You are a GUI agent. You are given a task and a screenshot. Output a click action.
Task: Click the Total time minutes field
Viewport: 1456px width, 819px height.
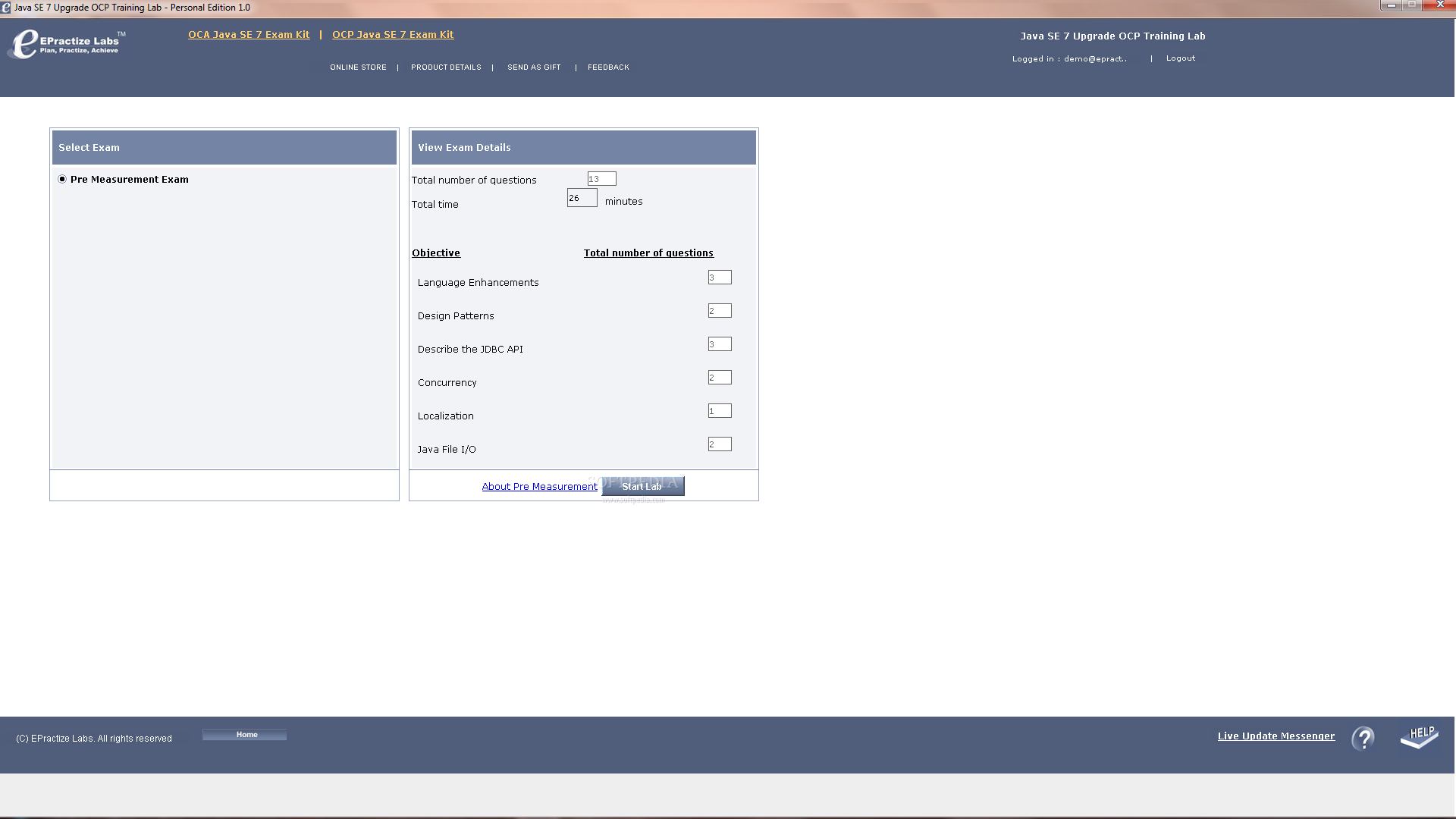pos(582,198)
